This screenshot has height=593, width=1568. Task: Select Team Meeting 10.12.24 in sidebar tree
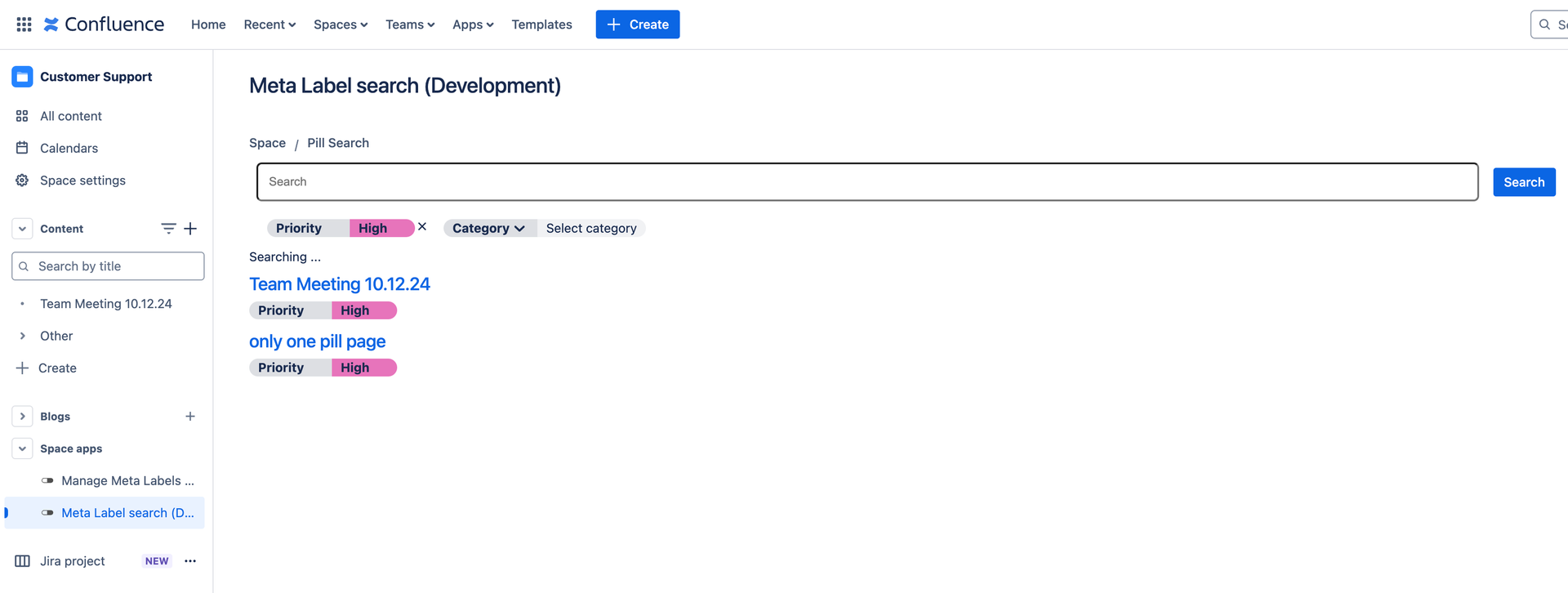pyautogui.click(x=106, y=304)
